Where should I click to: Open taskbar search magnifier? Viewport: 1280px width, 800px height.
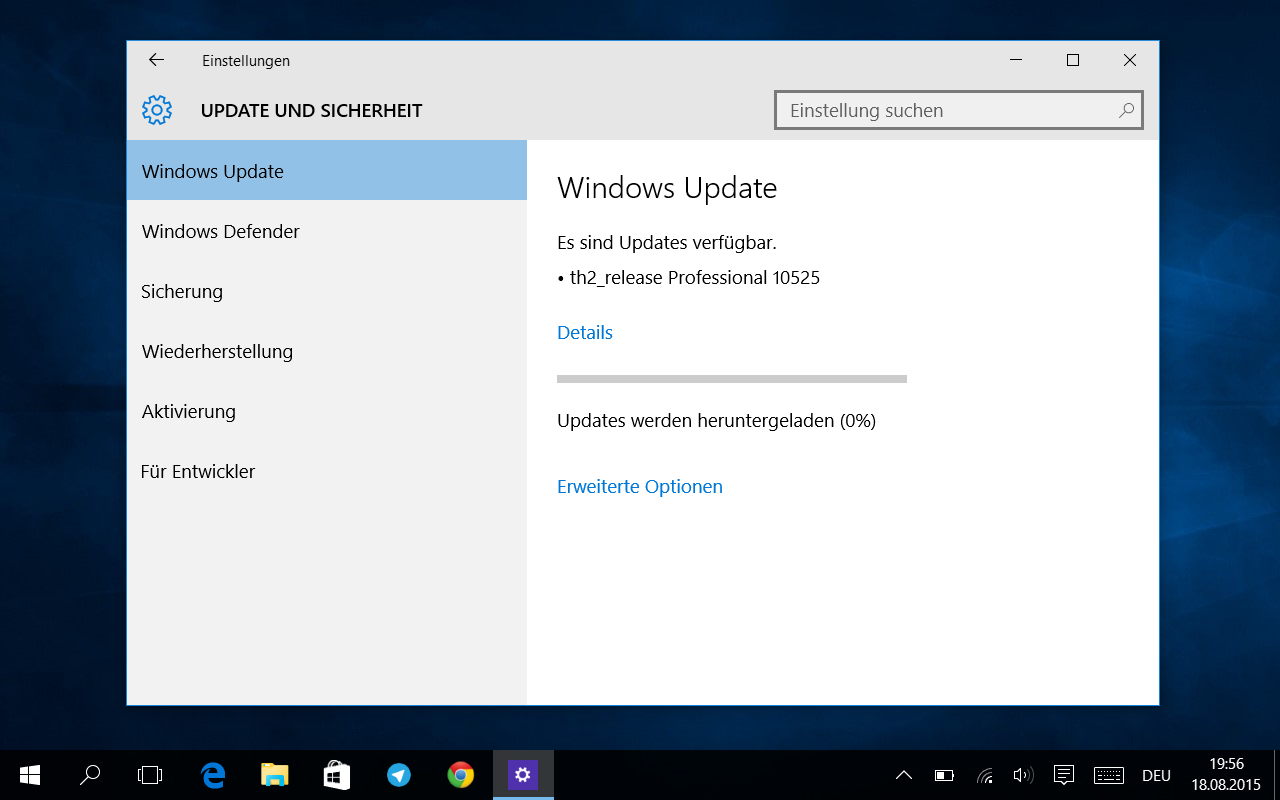pyautogui.click(x=90, y=775)
